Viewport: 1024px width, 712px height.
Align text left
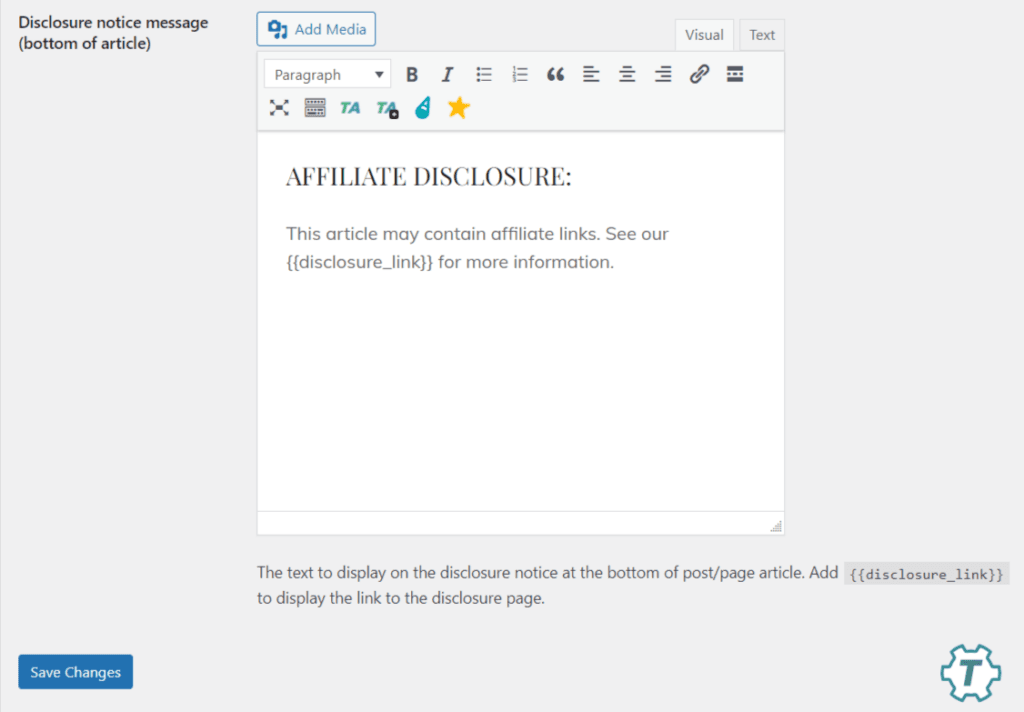(591, 74)
